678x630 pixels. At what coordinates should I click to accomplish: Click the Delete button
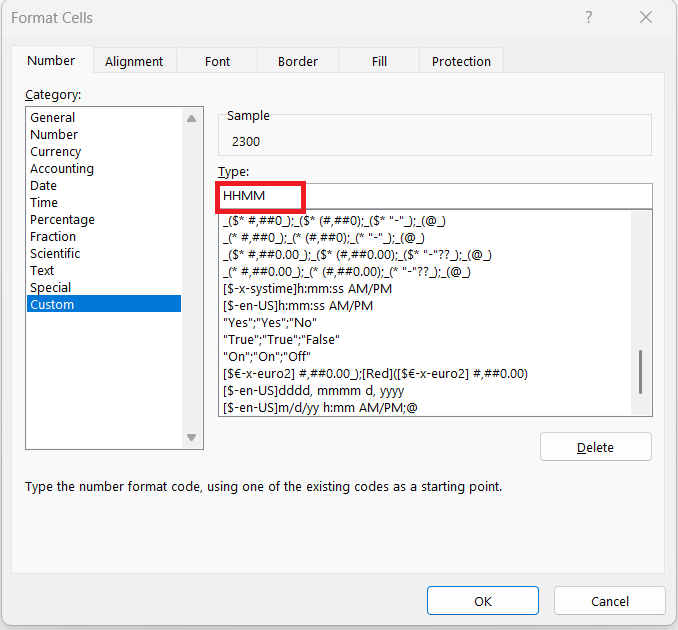pos(595,447)
